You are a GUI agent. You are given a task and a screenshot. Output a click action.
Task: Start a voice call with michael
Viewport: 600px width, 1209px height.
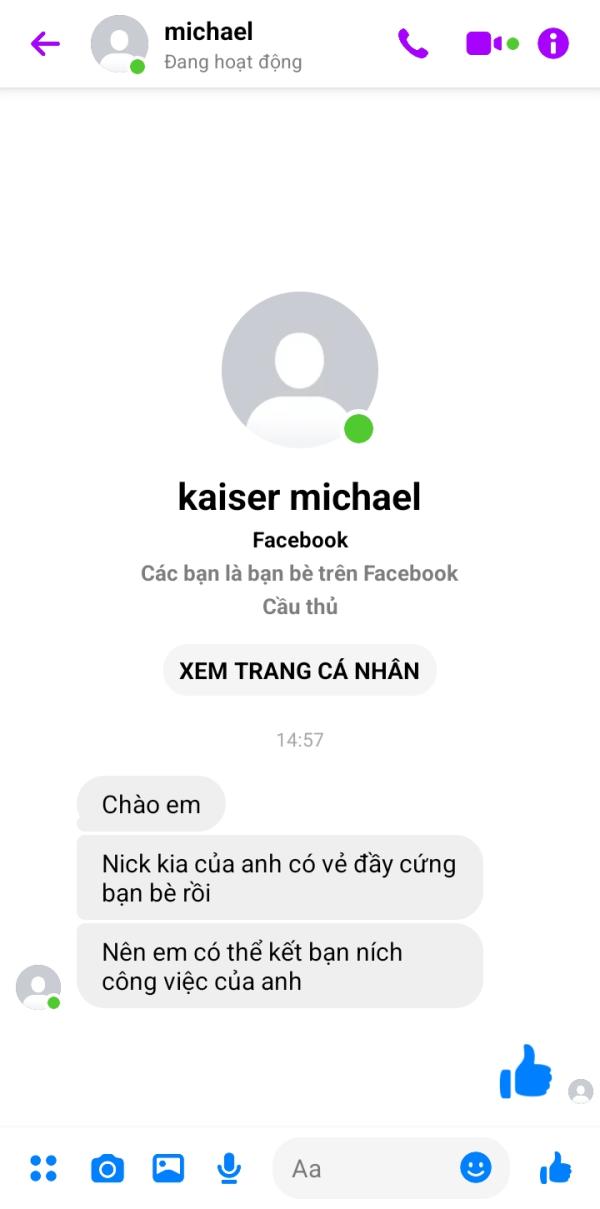click(x=413, y=44)
